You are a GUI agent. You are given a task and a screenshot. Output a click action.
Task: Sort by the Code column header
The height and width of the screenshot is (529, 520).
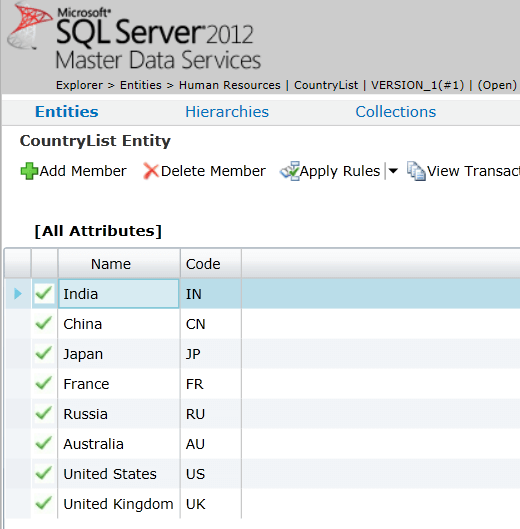pos(211,264)
